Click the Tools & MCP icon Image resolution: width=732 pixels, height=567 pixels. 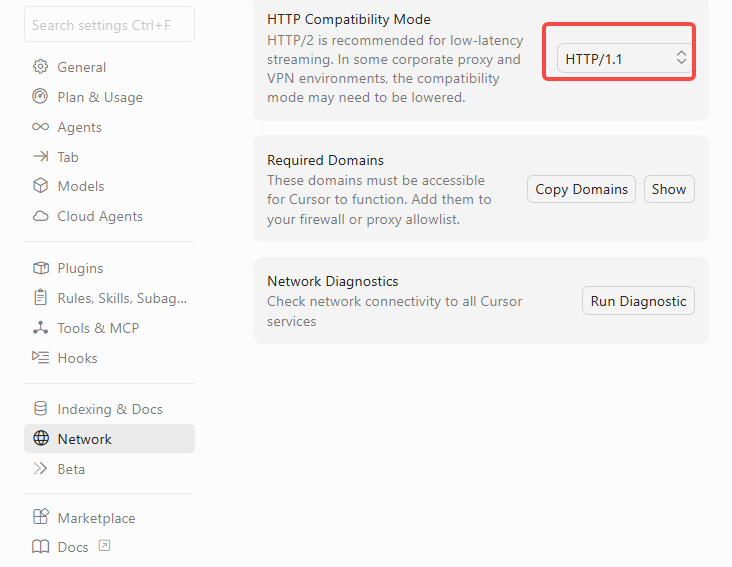coord(41,328)
